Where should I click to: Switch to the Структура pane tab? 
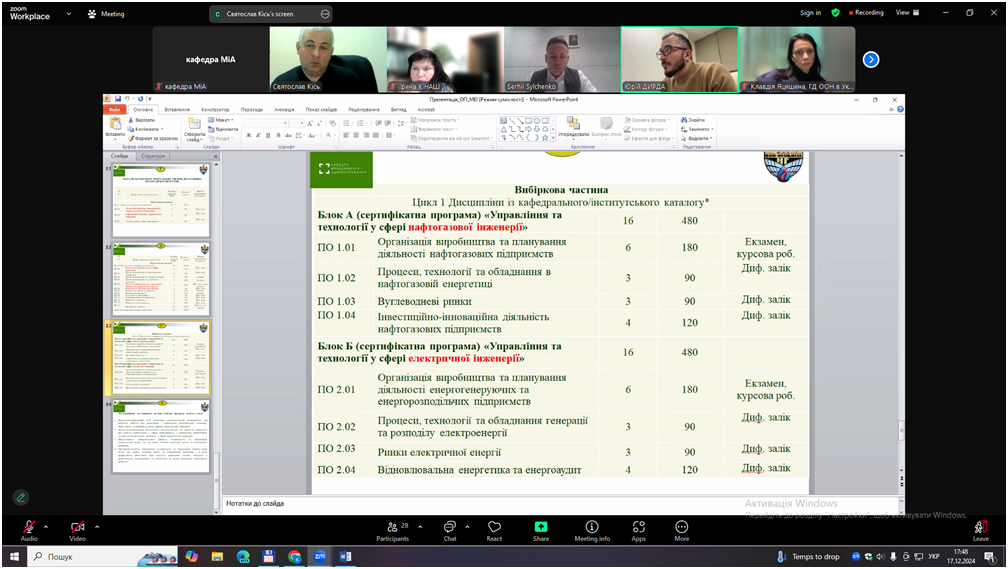153,156
